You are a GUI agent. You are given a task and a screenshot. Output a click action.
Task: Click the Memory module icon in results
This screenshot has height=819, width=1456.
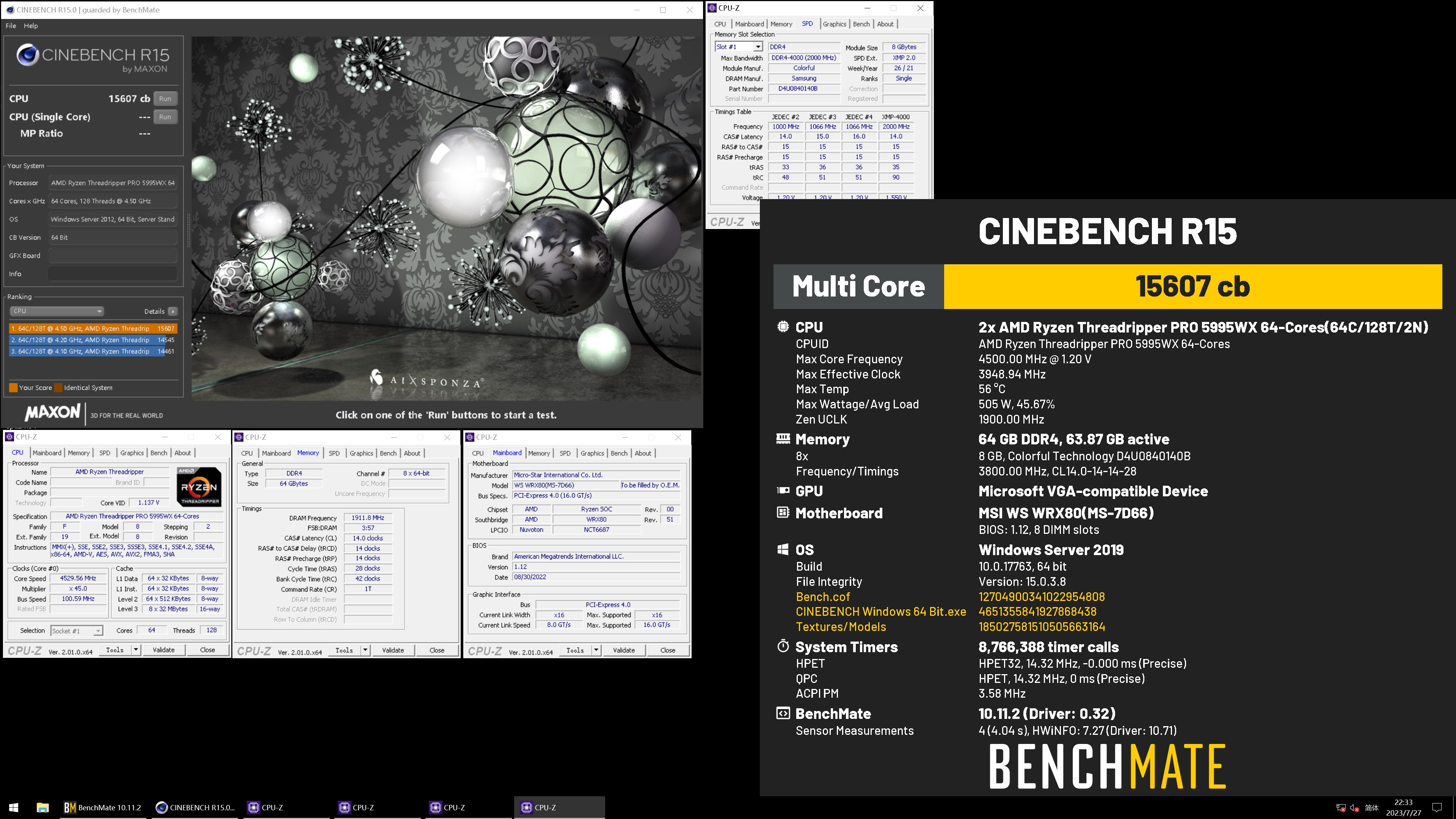tap(783, 438)
